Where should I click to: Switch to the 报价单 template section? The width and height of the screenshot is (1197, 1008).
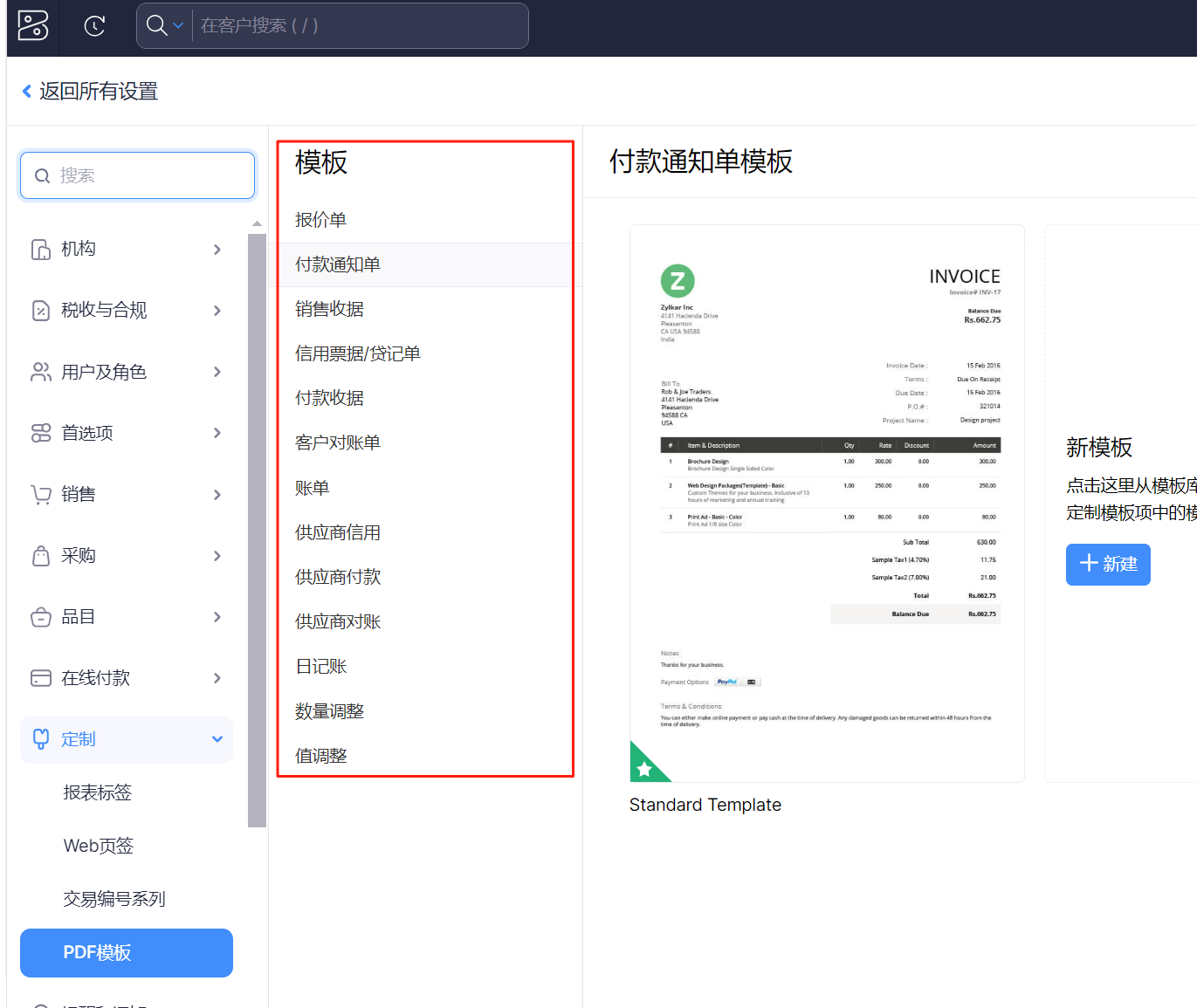tap(320, 219)
